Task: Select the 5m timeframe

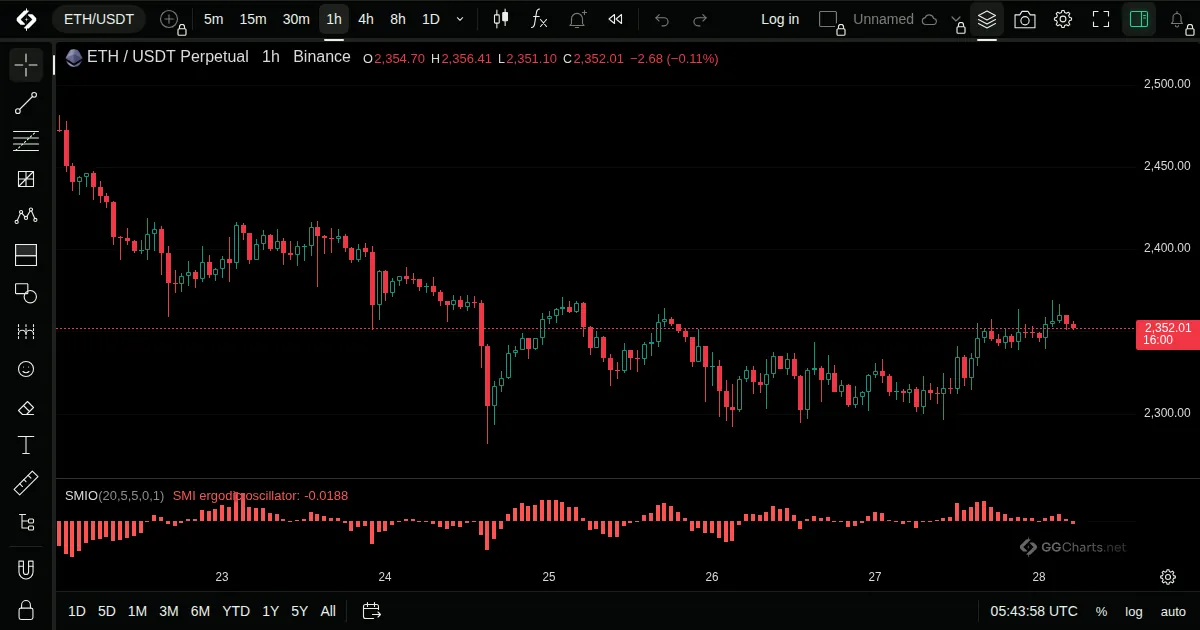Action: click(x=213, y=19)
